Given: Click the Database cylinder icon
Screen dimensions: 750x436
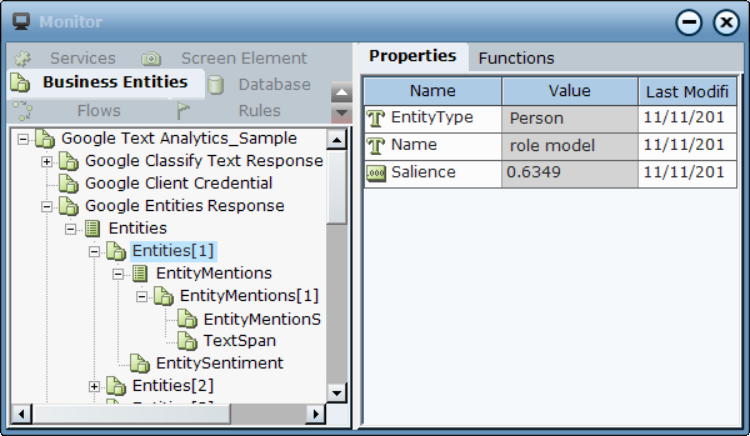Looking at the screenshot, I should pos(216,86).
